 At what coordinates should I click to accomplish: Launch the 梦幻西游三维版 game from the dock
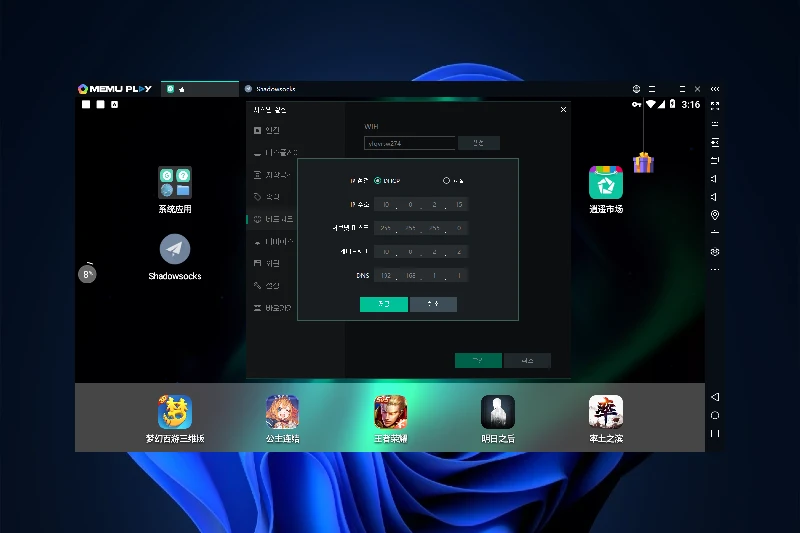point(175,412)
